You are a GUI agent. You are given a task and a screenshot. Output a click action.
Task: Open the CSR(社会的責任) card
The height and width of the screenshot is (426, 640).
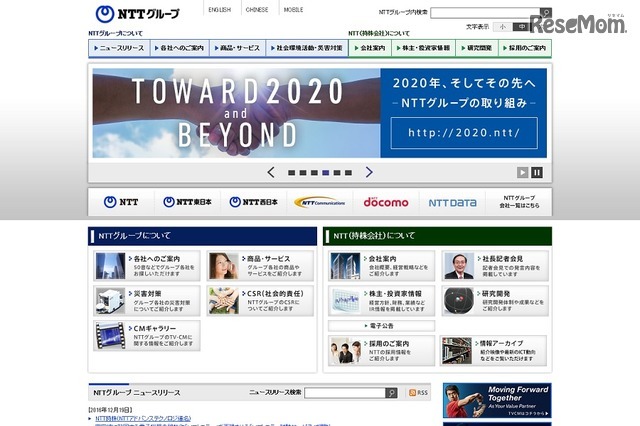pyautogui.click(x=260, y=301)
